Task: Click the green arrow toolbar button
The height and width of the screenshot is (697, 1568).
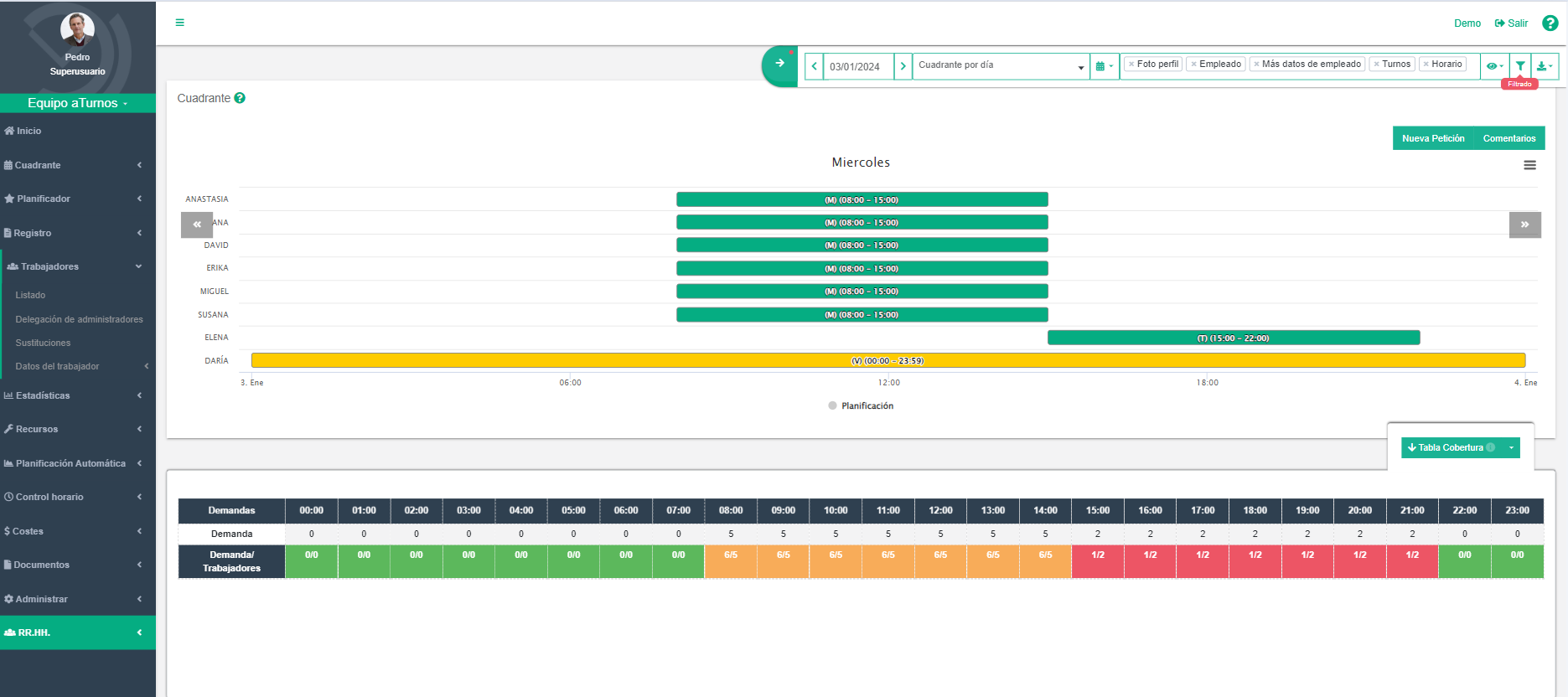Action: 779,64
